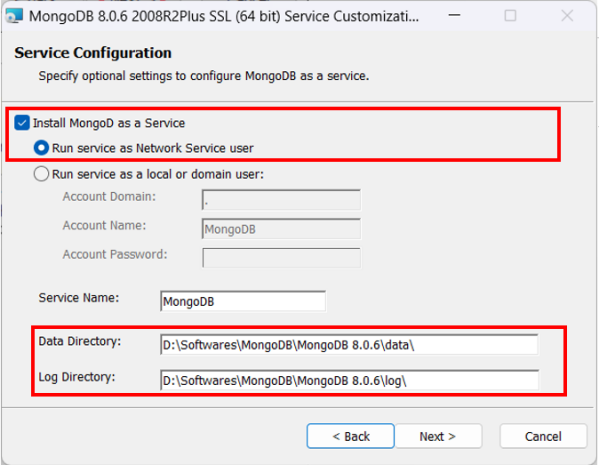Click the Account Password field

281,258
